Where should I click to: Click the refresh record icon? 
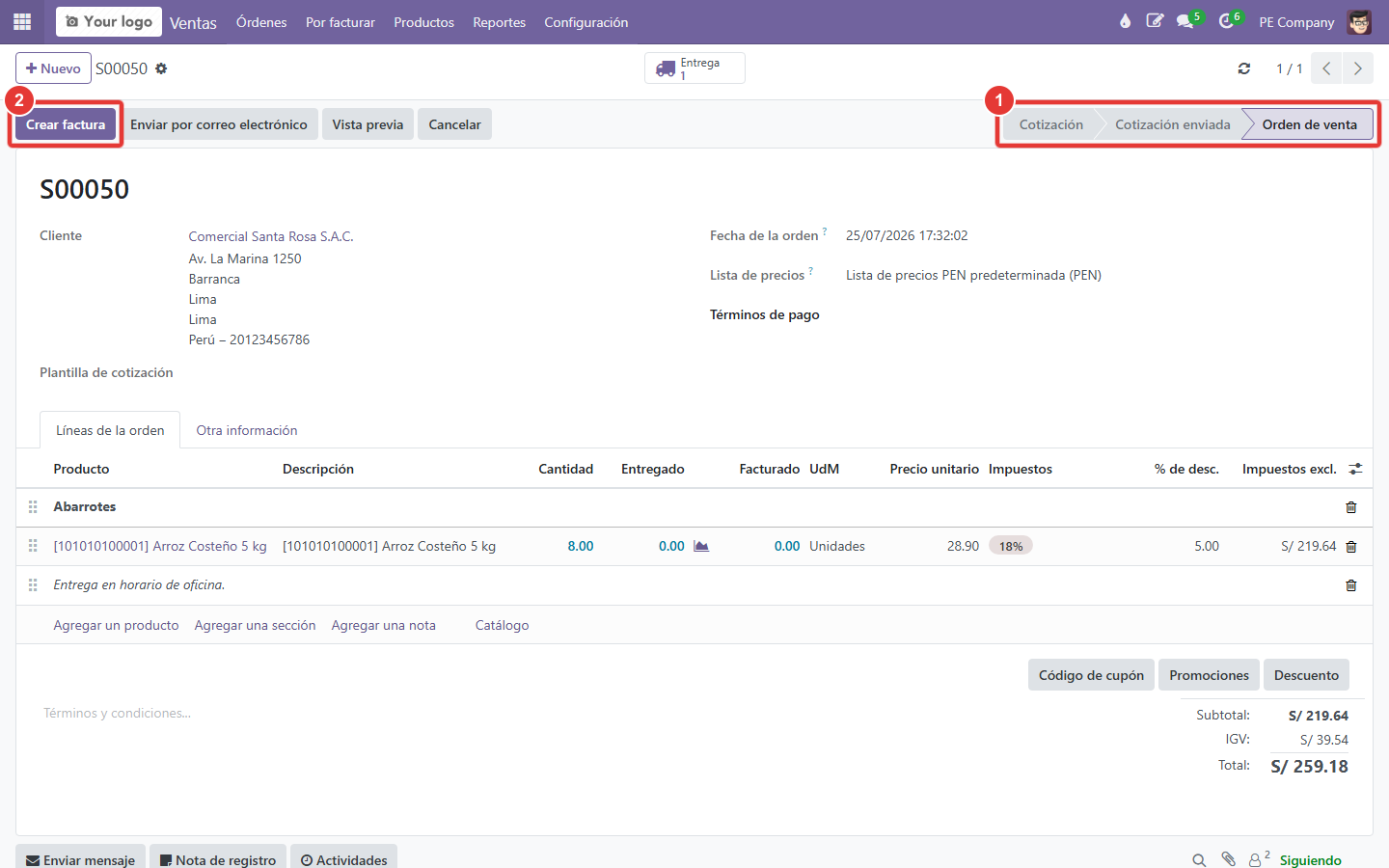click(1244, 68)
